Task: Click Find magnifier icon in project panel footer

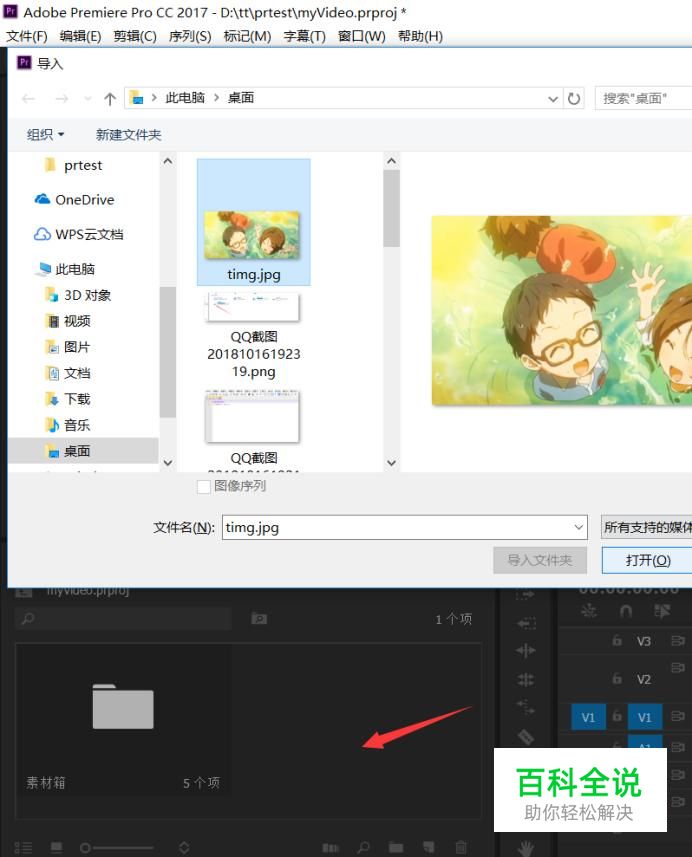Action: pyautogui.click(x=363, y=848)
